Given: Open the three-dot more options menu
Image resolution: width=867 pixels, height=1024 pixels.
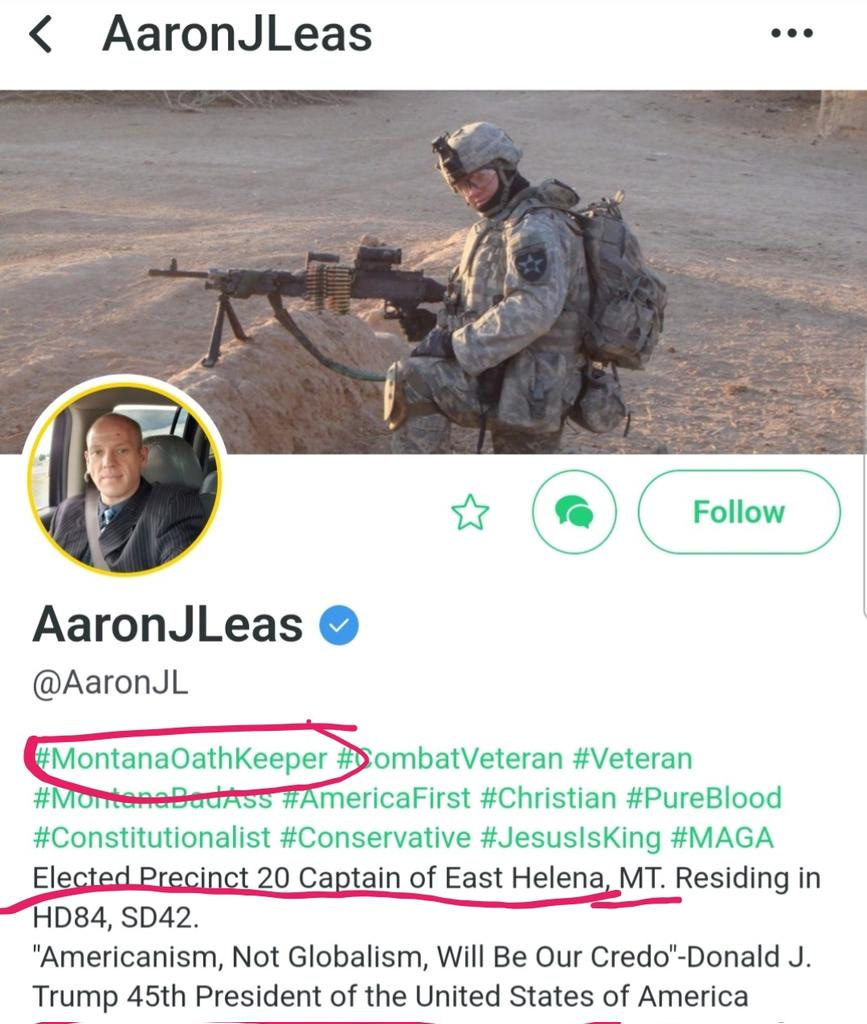Looking at the screenshot, I should click(792, 33).
